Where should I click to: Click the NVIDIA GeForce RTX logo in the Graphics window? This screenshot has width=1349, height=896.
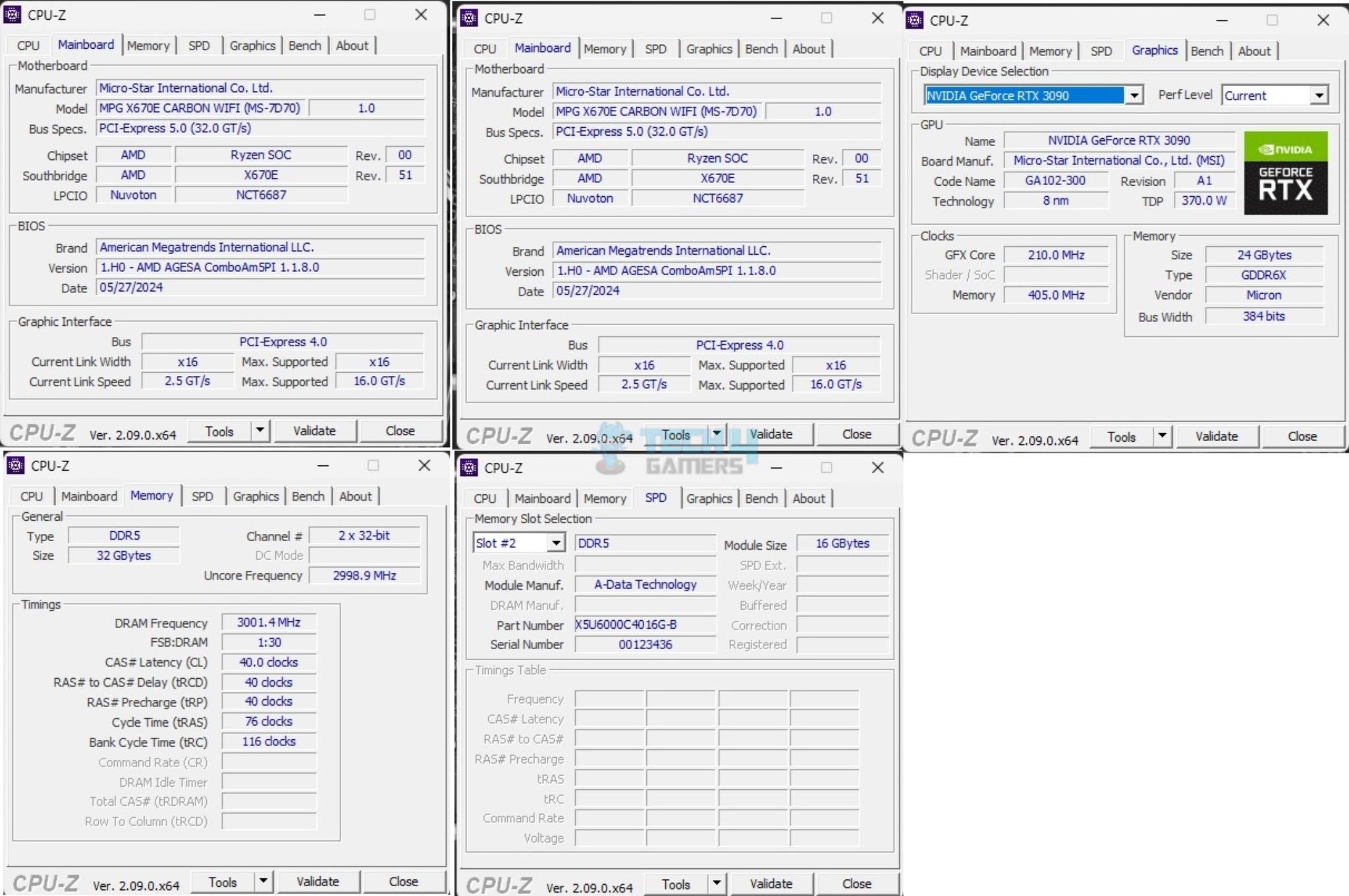coord(1285,172)
